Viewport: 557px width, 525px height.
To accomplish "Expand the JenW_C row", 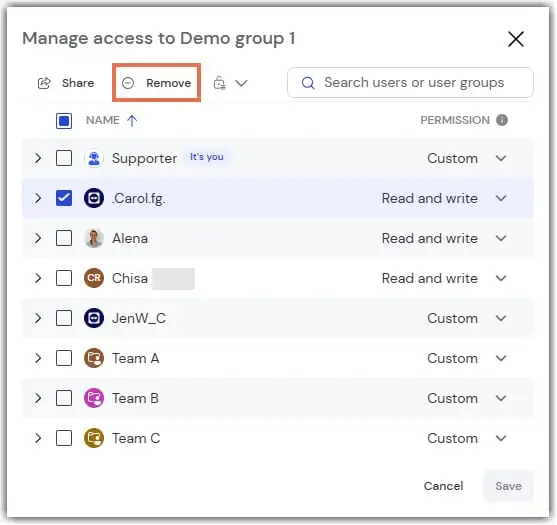I will click(x=38, y=318).
